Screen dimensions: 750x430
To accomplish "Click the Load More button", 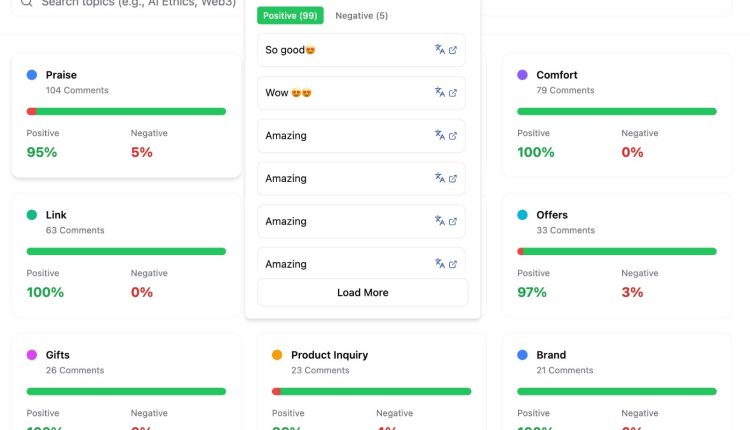I will (x=362, y=293).
